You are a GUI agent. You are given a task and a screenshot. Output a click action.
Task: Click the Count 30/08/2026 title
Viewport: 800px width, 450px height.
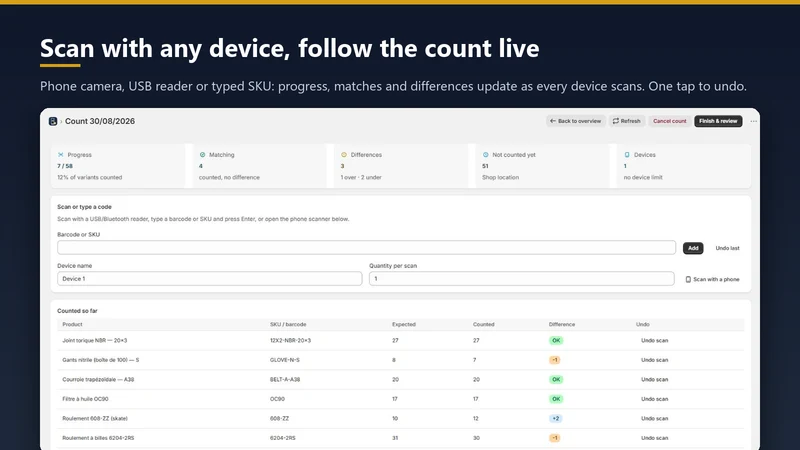[100, 121]
